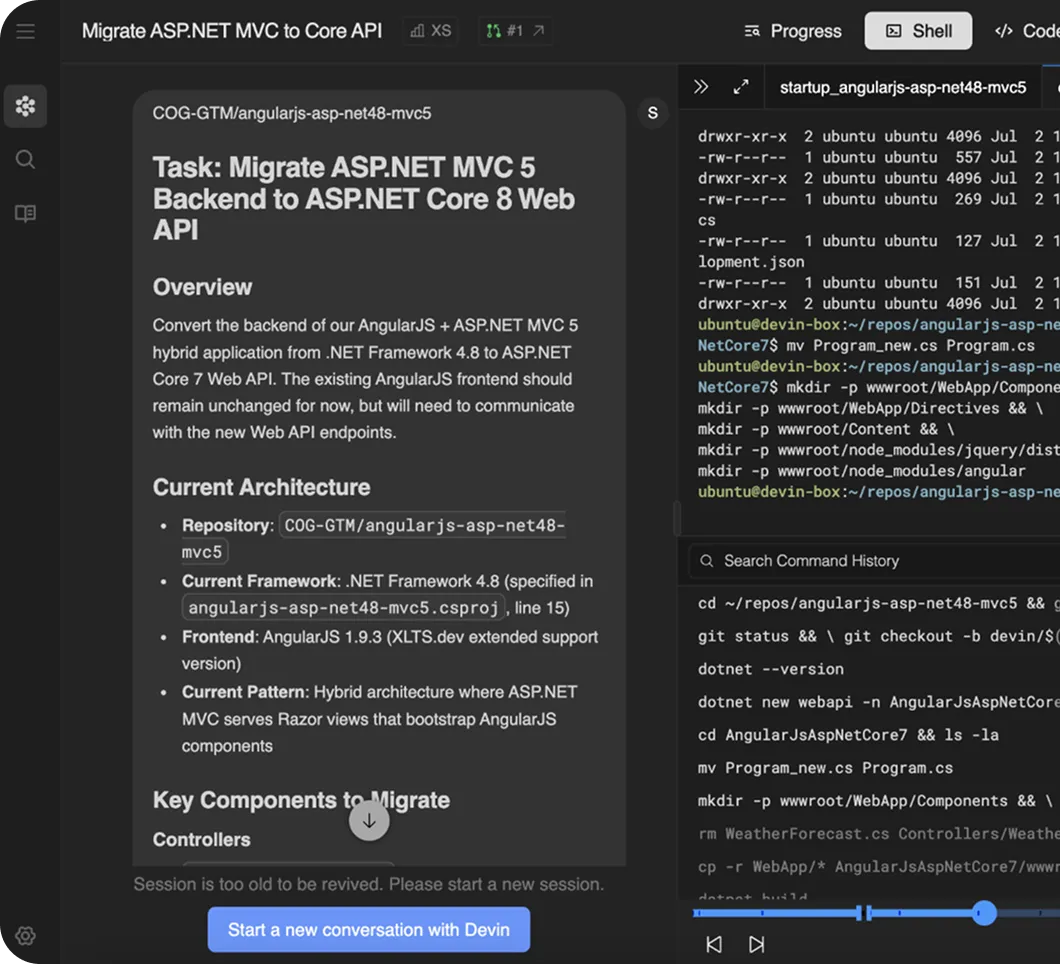Select 'mv Program_new.cs Program.cs' history entry

click(825, 768)
